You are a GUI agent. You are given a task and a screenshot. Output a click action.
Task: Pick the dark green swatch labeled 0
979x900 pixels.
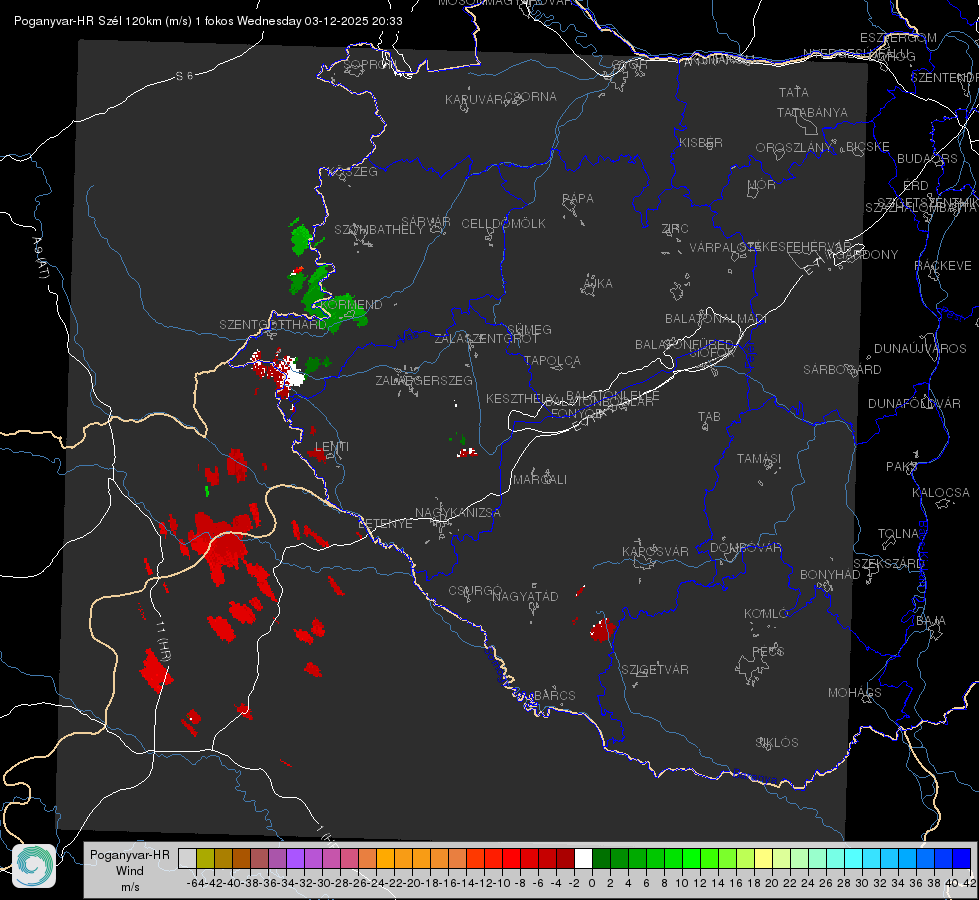click(601, 859)
